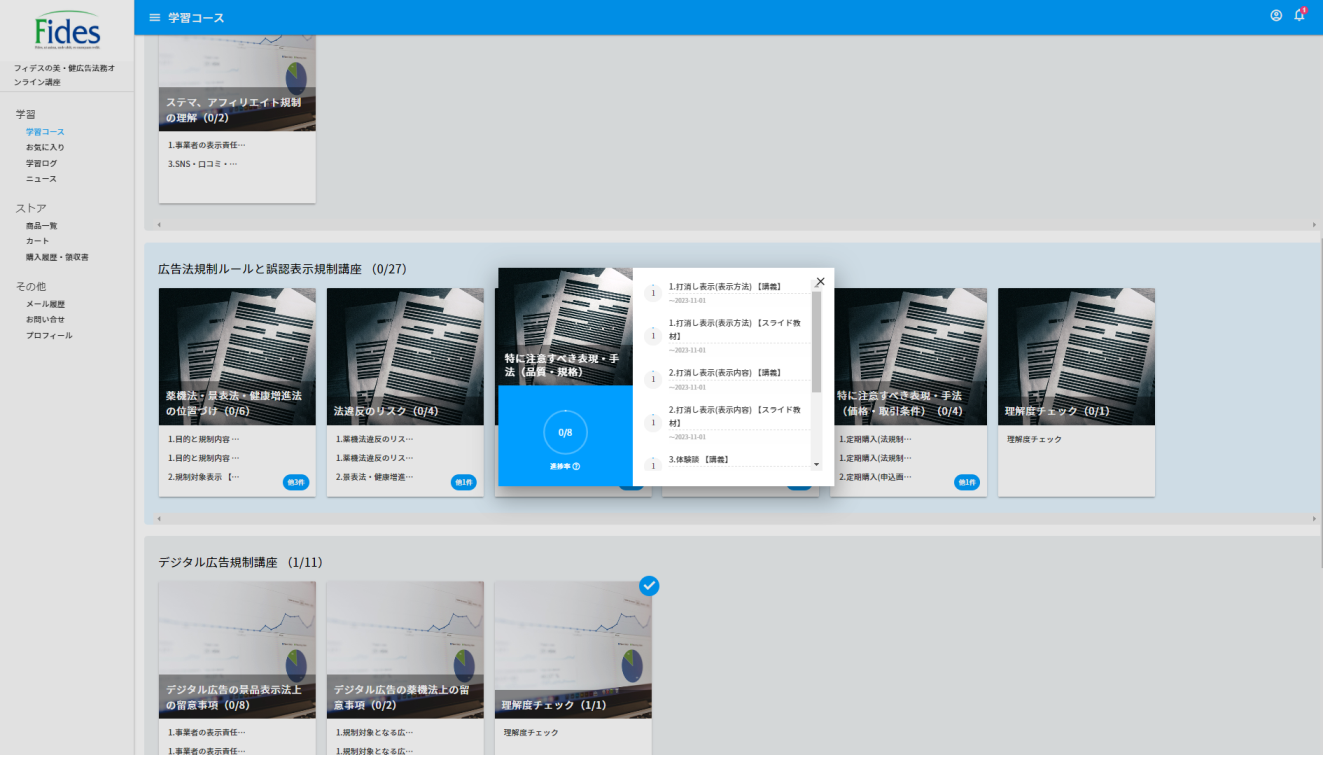Open メール履歴 in the sidebar
This screenshot has width=1323, height=759.
45,304
